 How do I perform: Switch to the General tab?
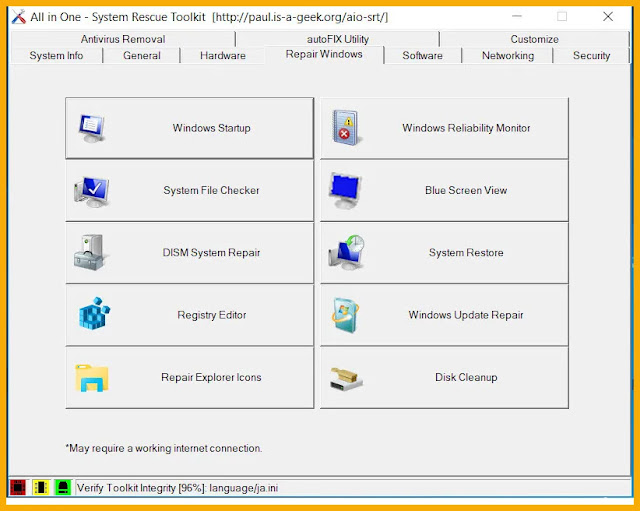[142, 56]
